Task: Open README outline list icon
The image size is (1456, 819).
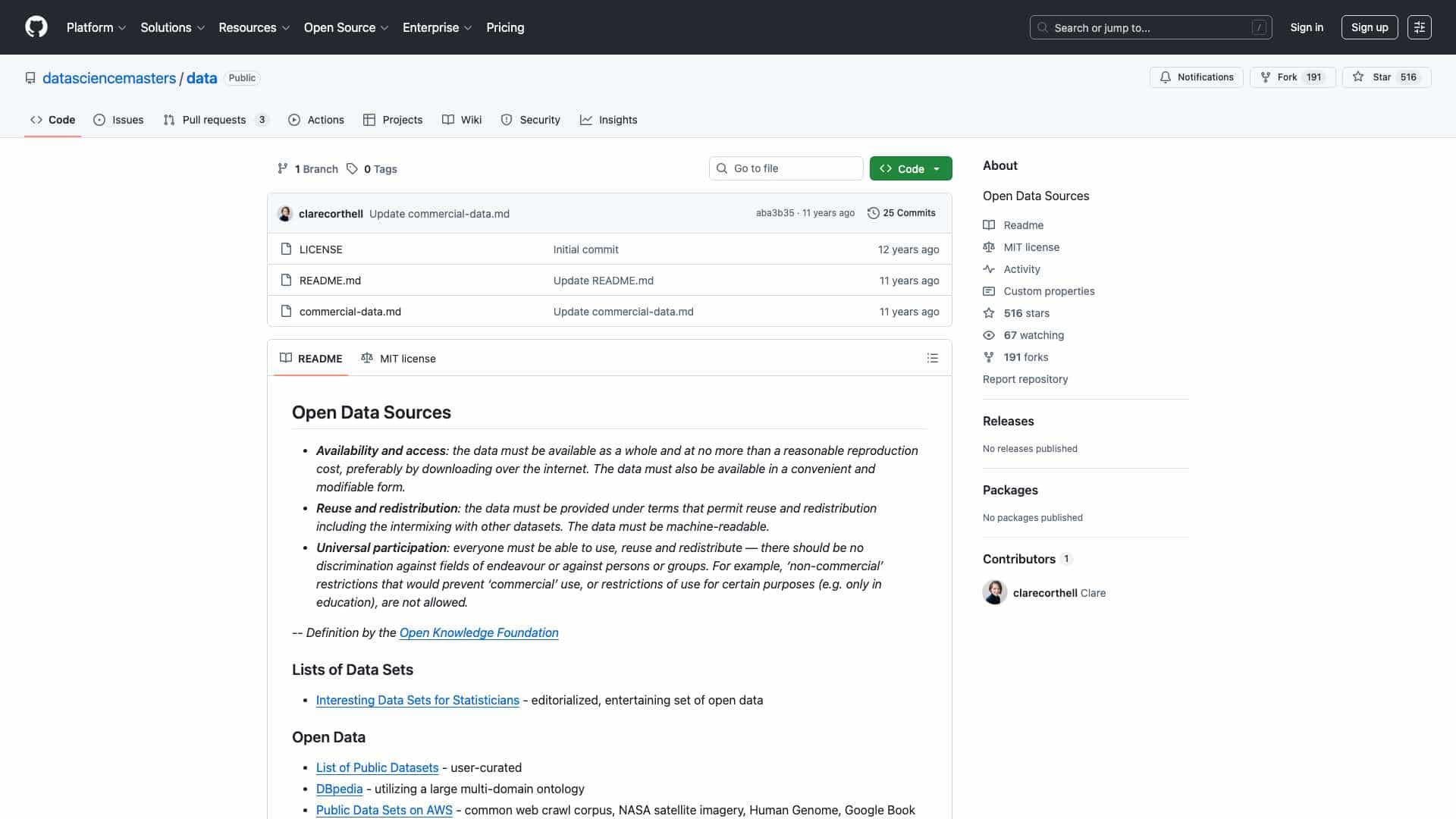Action: (x=932, y=358)
